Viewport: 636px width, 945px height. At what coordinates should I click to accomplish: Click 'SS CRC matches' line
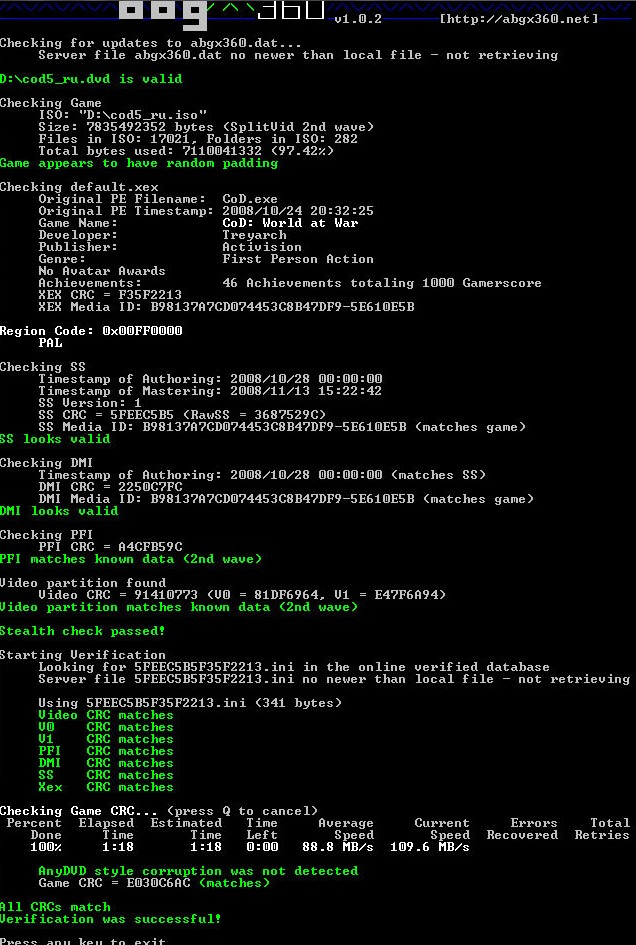105,776
